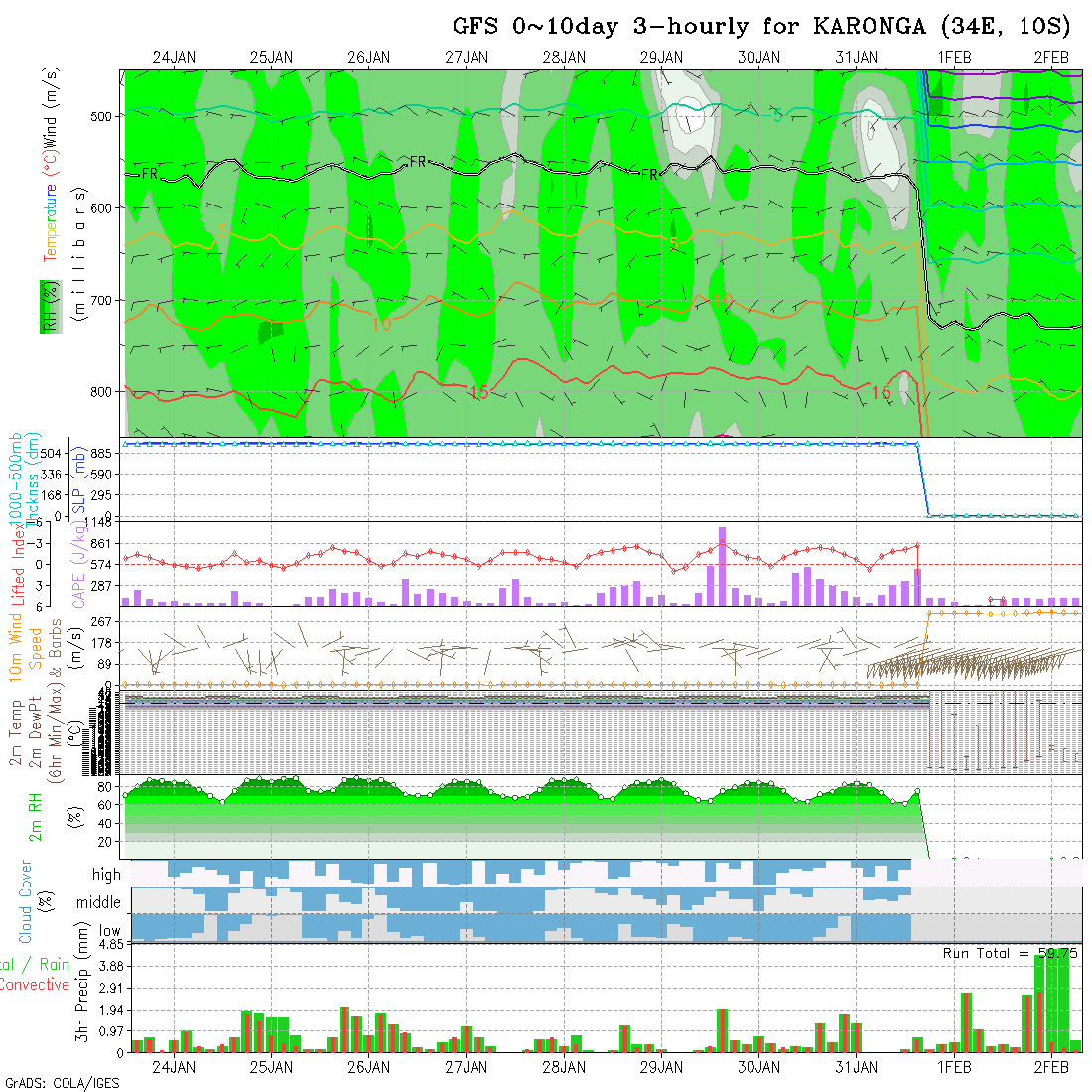Click the 600 millibar pressure axis label
The width and height of the screenshot is (1092, 1092).
101,208
